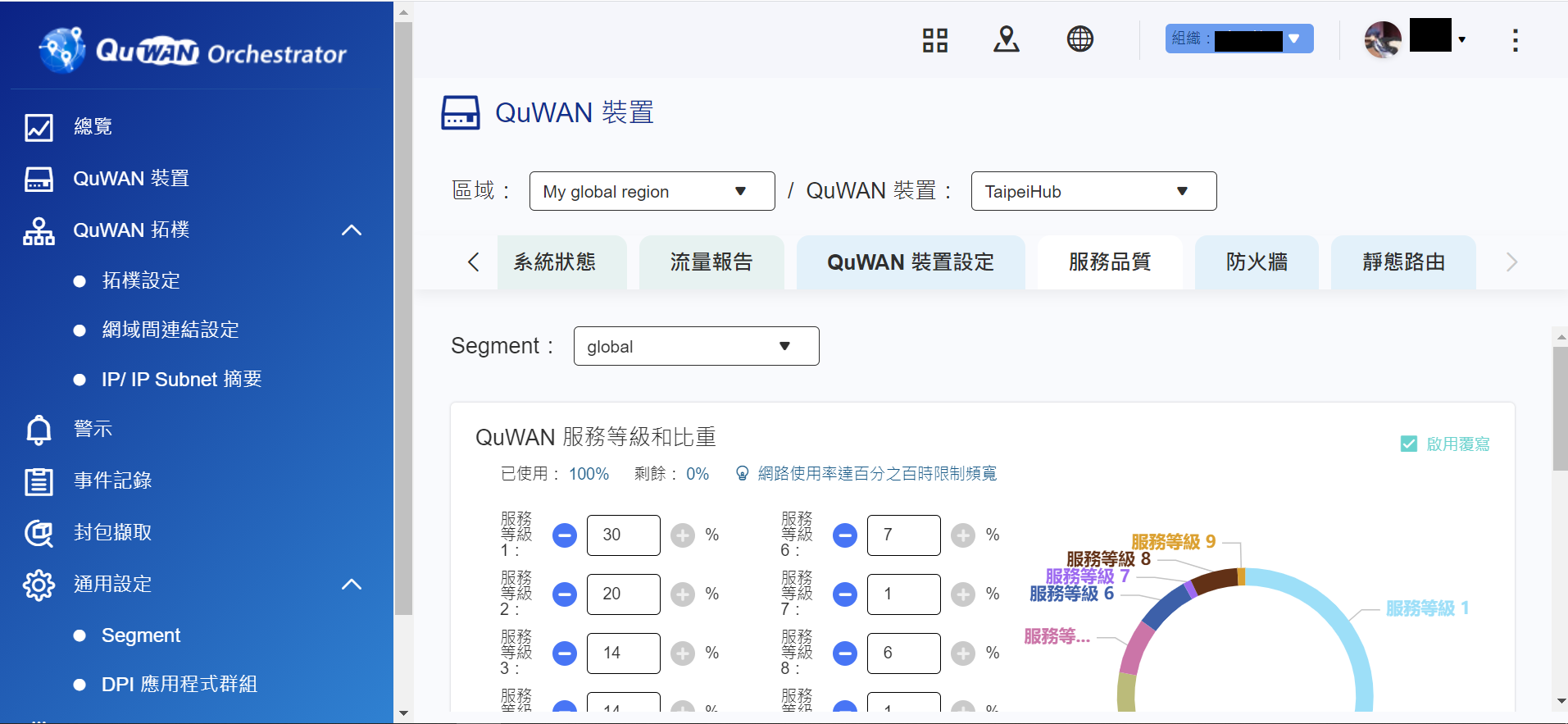Open the vertical three-dot more menu

pos(1515,40)
